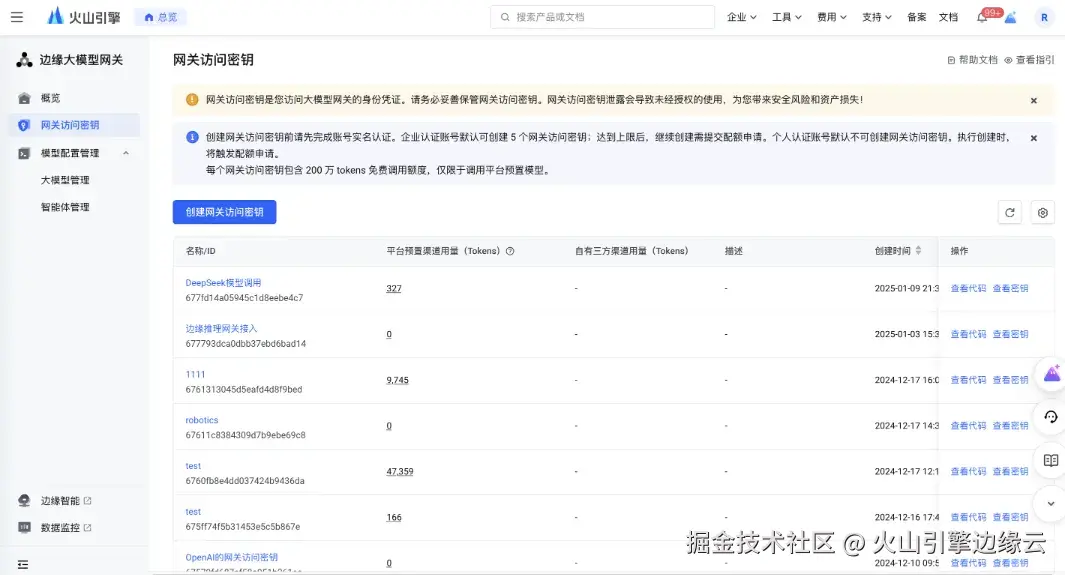1065x575 pixels.
Task: Open the 数据监控 external link
Action: point(65,527)
